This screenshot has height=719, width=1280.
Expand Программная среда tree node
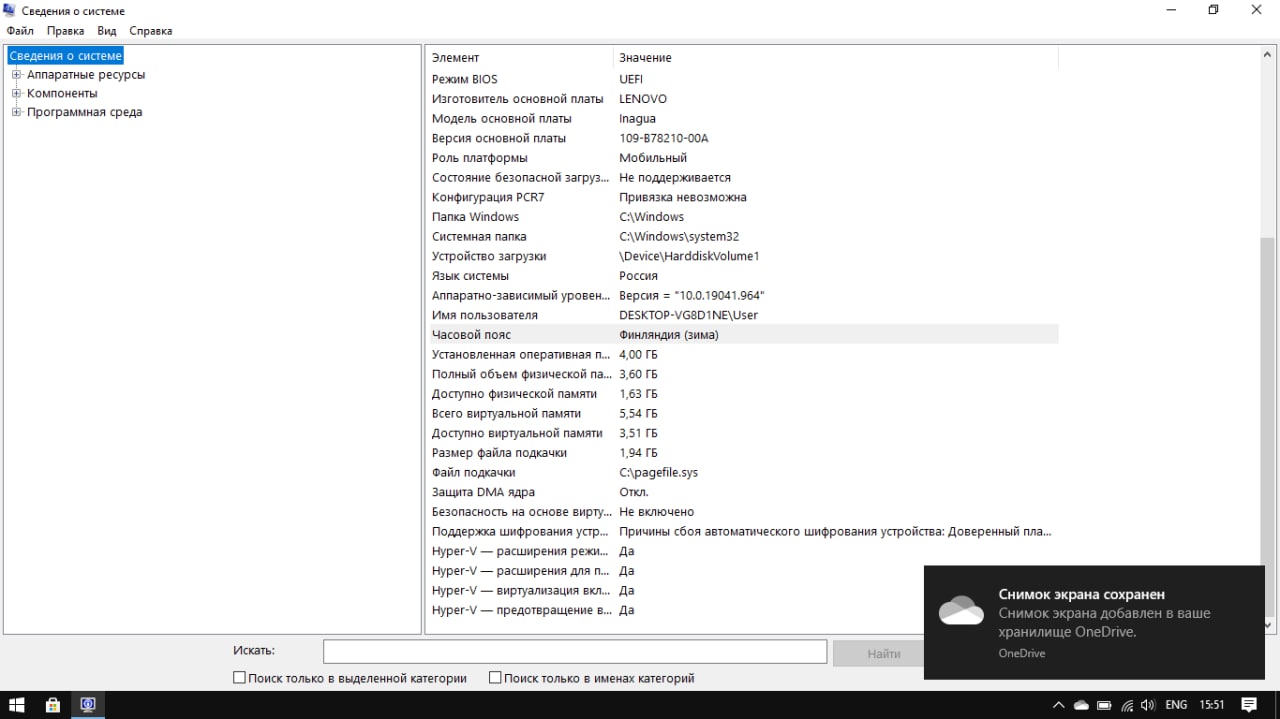click(16, 112)
